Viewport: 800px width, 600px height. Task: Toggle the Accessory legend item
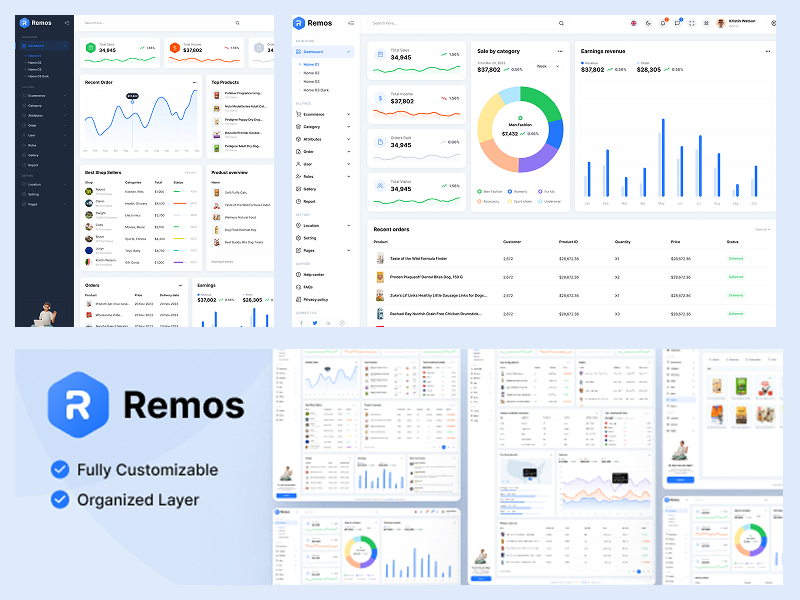pyautogui.click(x=488, y=201)
